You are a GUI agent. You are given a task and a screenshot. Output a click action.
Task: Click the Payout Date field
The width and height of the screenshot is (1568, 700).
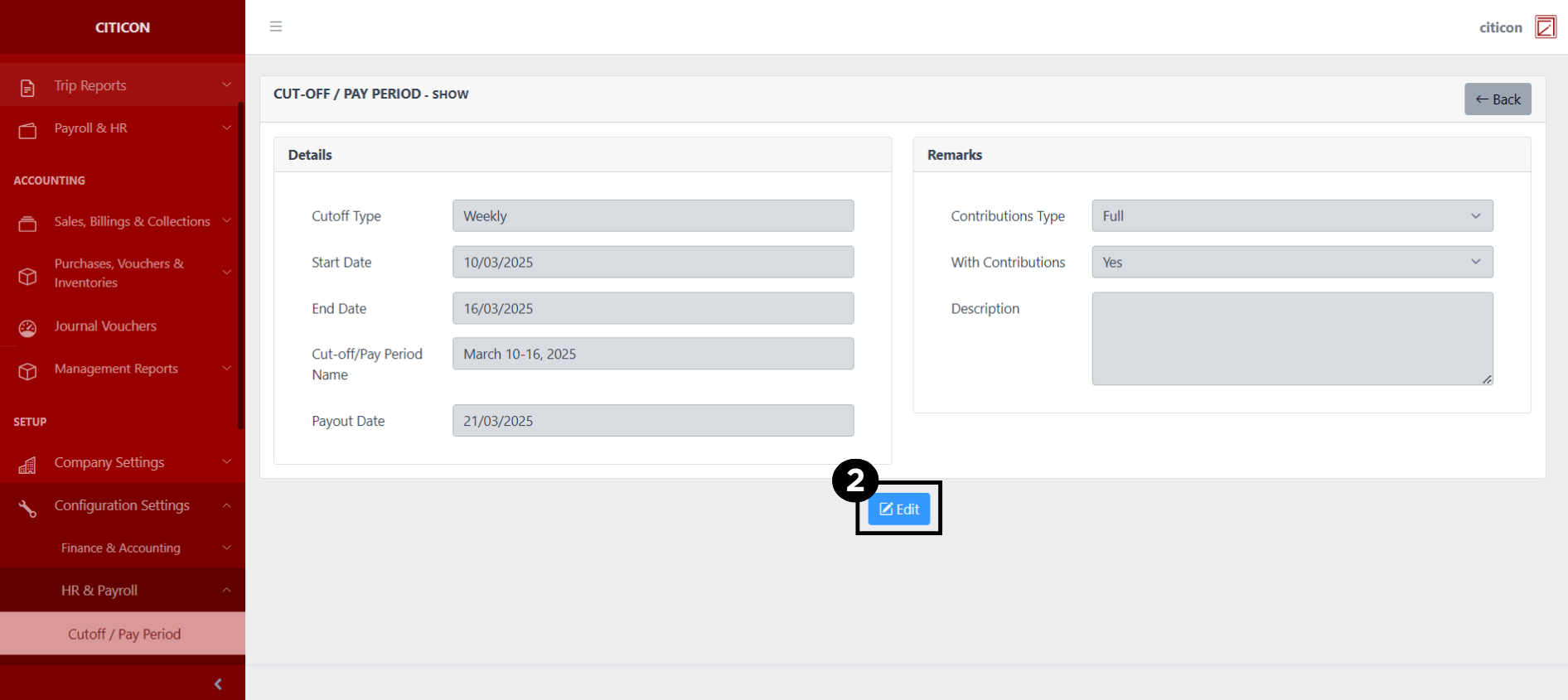click(x=652, y=421)
